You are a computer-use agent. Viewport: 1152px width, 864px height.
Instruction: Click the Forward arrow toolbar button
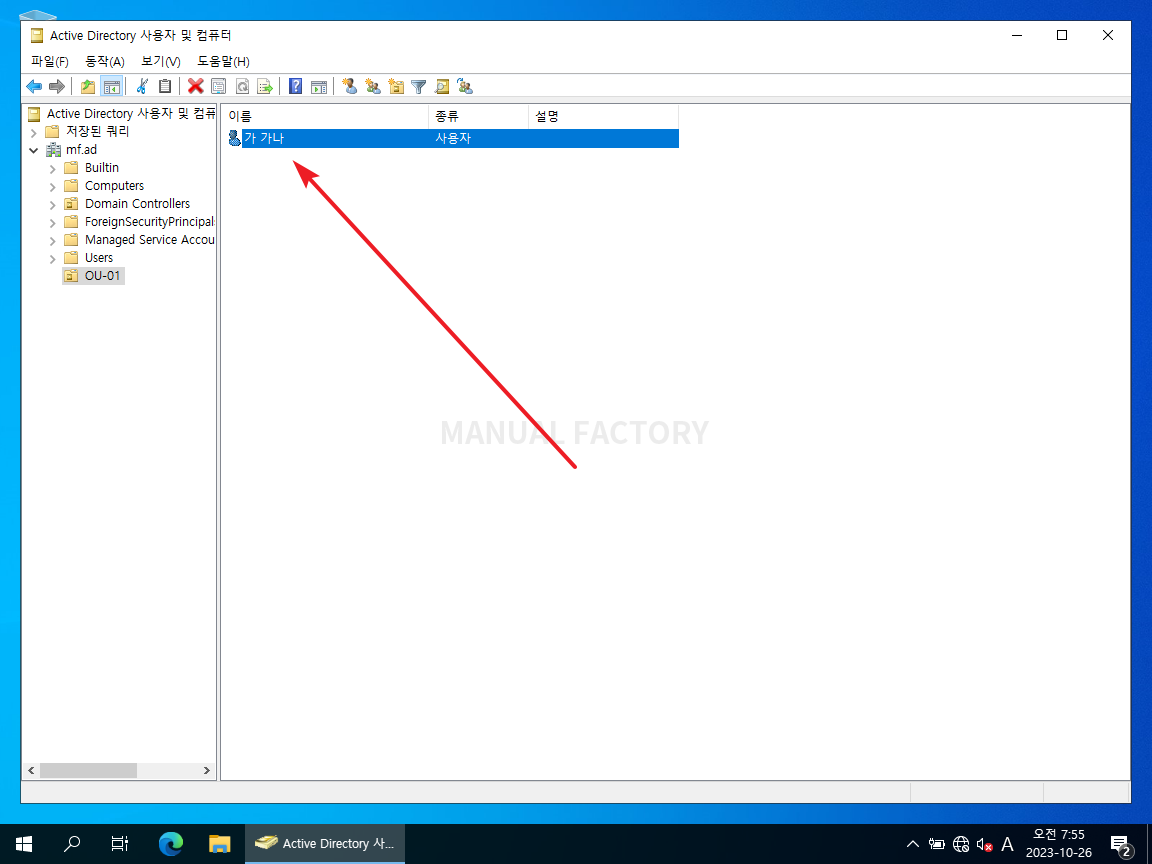click(x=57, y=87)
